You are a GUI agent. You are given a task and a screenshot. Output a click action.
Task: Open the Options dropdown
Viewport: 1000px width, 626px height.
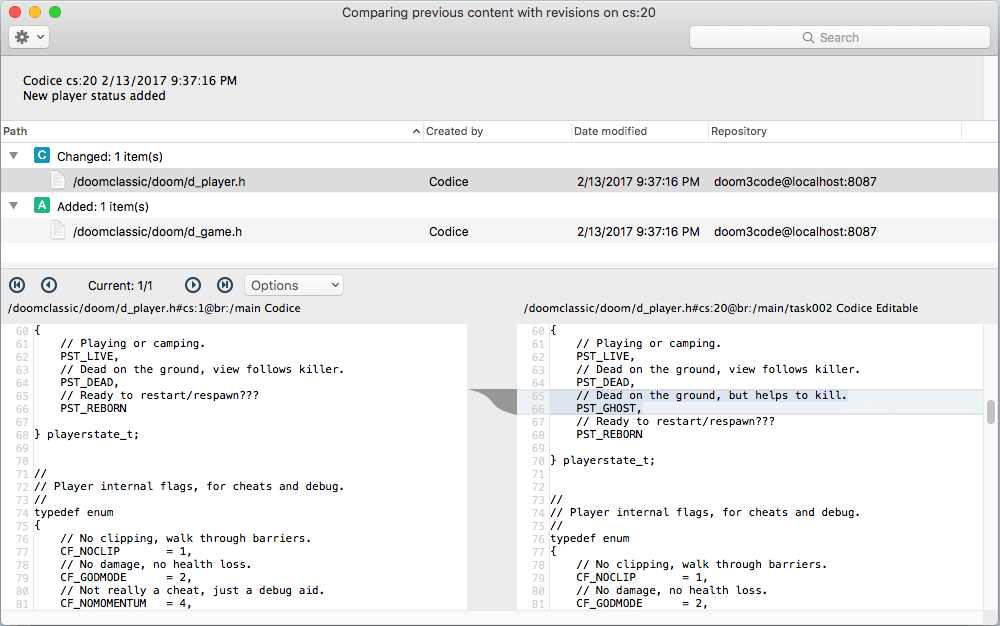point(294,285)
